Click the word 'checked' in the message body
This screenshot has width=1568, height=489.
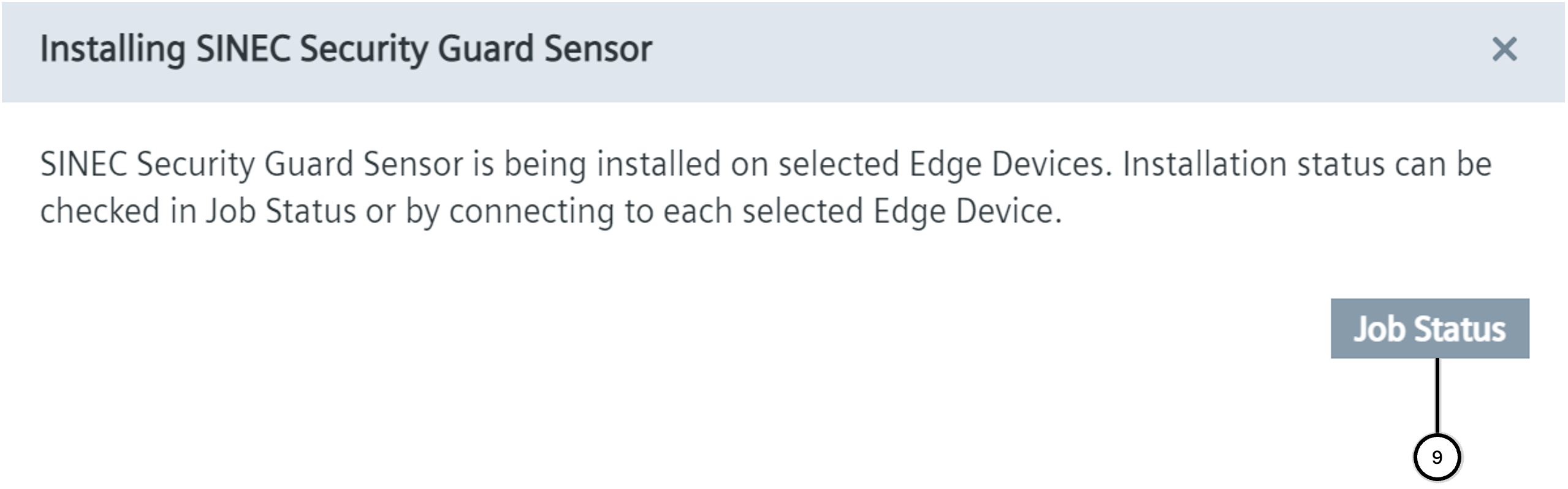100,211
